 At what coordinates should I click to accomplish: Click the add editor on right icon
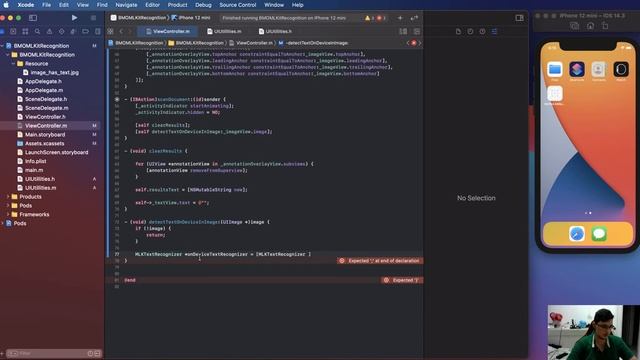[x=417, y=31]
